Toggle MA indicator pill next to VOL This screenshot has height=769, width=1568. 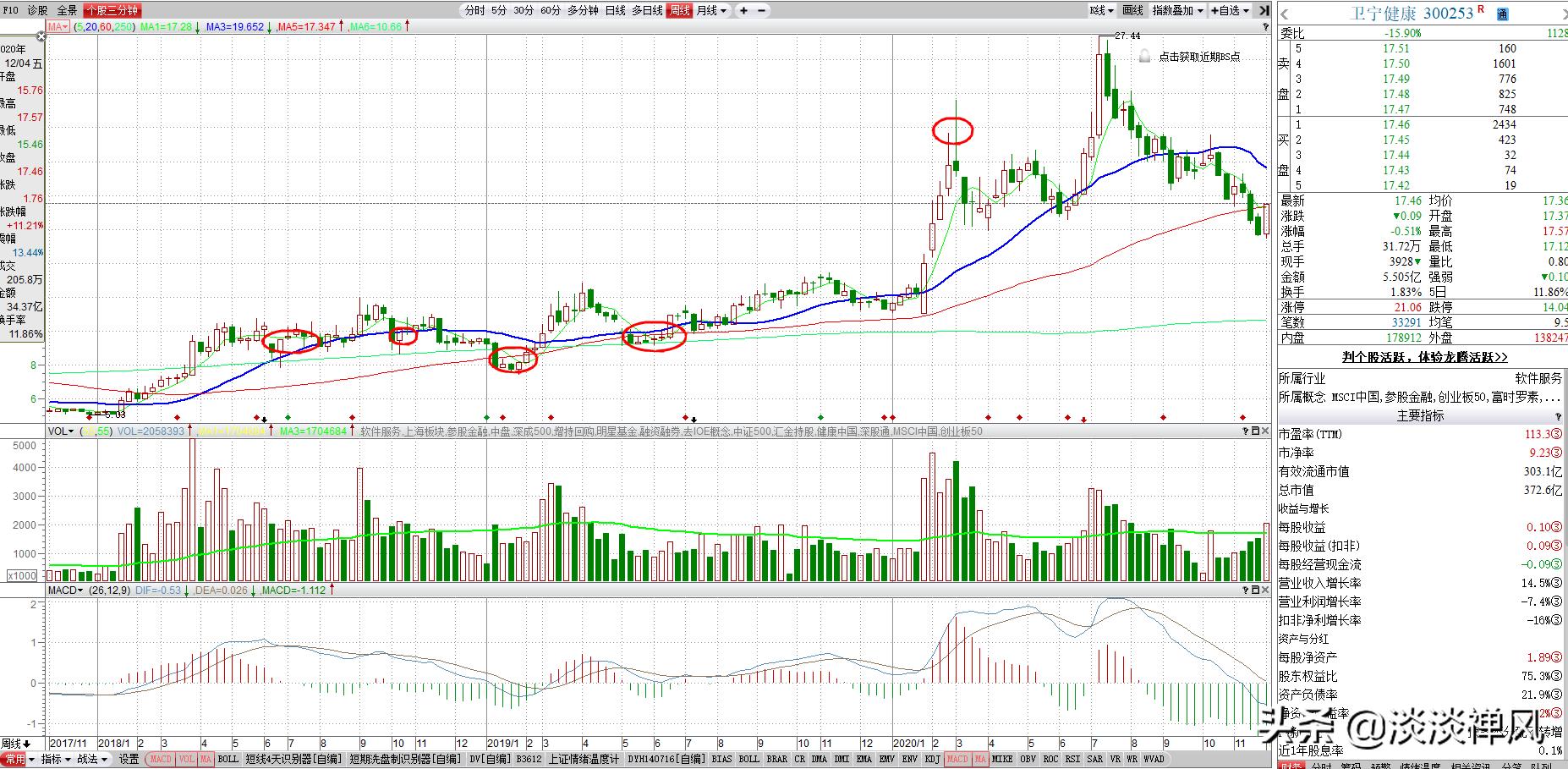click(x=206, y=759)
